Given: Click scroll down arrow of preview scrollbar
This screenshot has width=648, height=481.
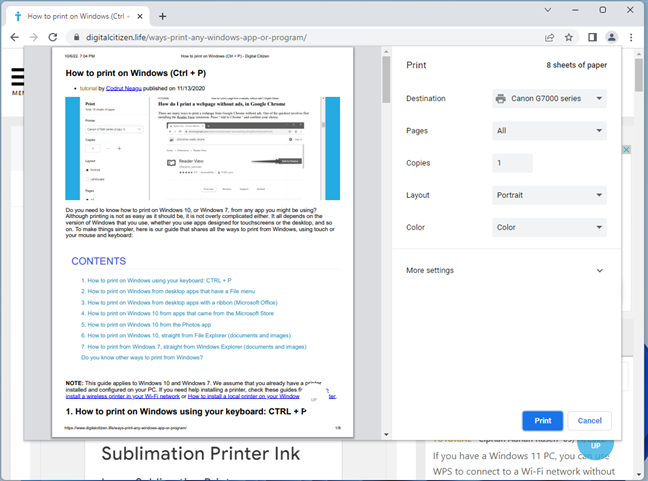Looking at the screenshot, I should (386, 434).
